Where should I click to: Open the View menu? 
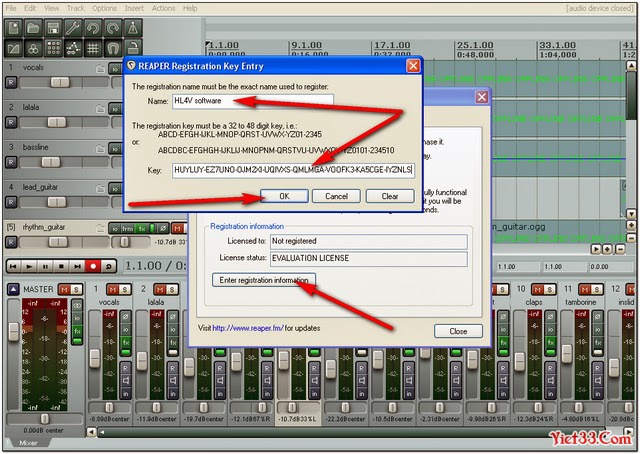tap(51, 8)
